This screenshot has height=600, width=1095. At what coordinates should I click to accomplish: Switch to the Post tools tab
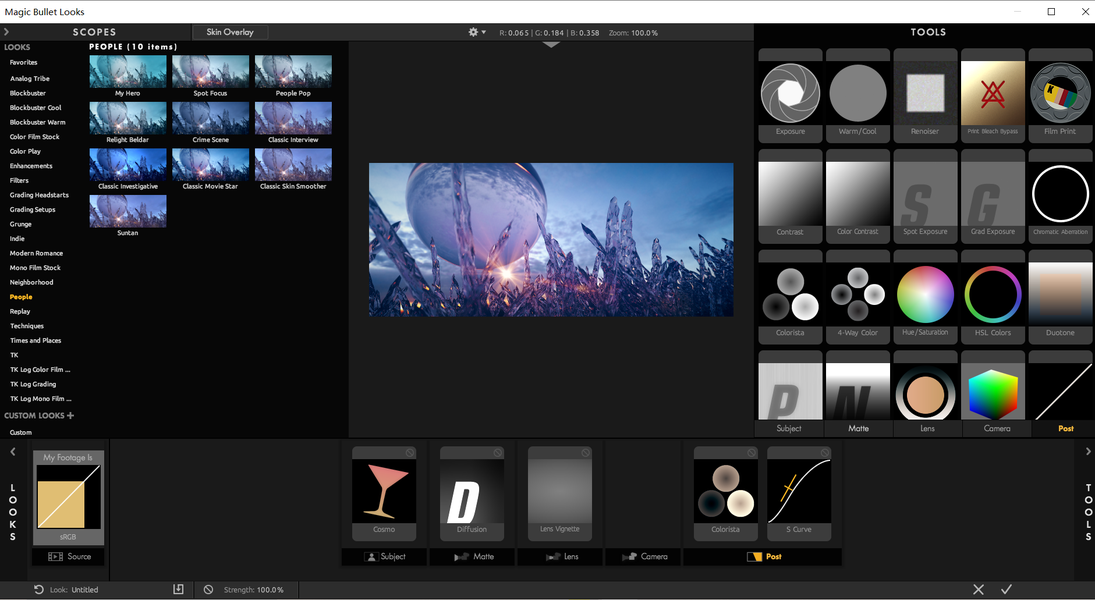[x=1066, y=428]
